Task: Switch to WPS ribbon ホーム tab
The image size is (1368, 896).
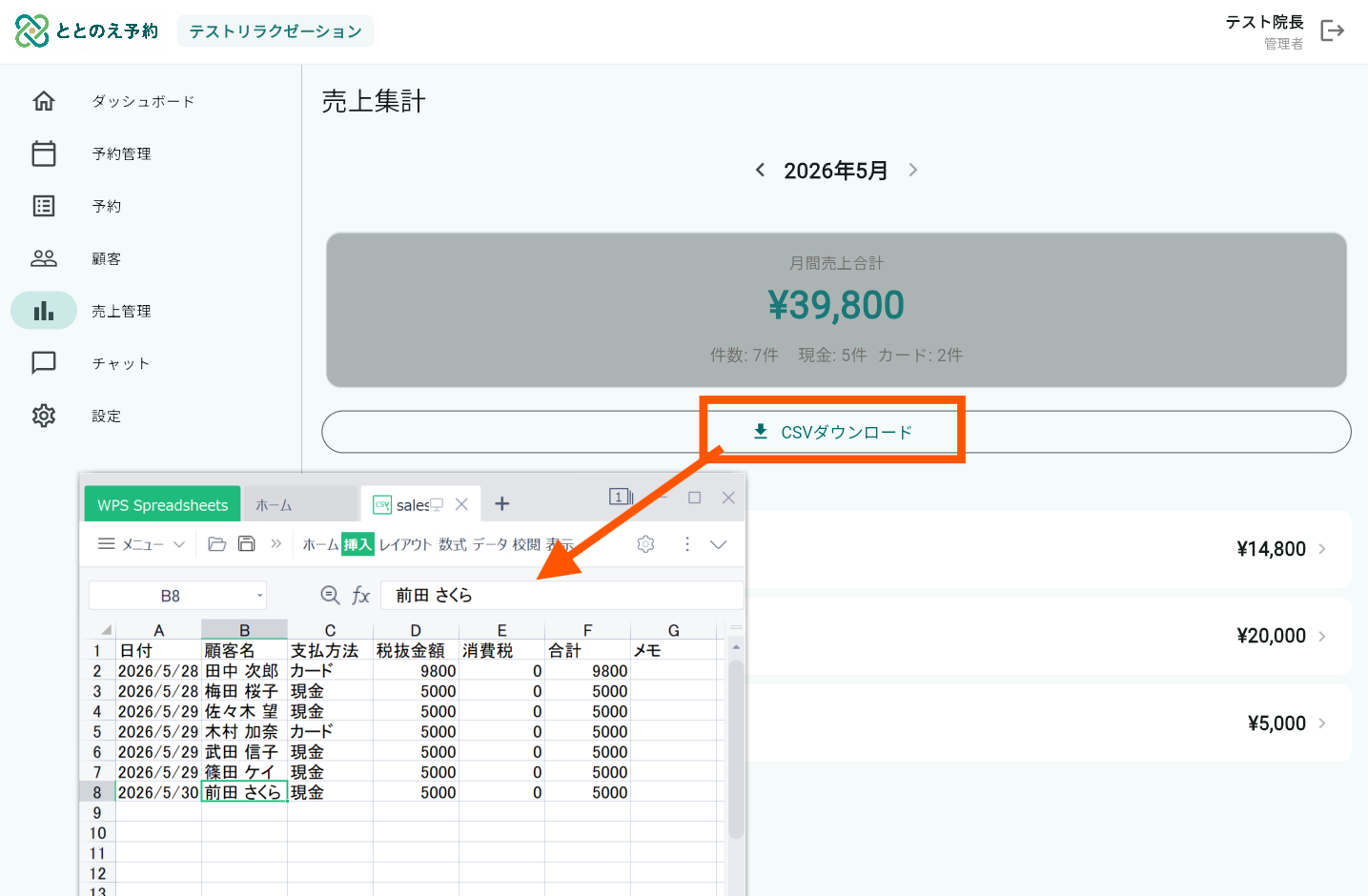Action: pyautogui.click(x=320, y=544)
